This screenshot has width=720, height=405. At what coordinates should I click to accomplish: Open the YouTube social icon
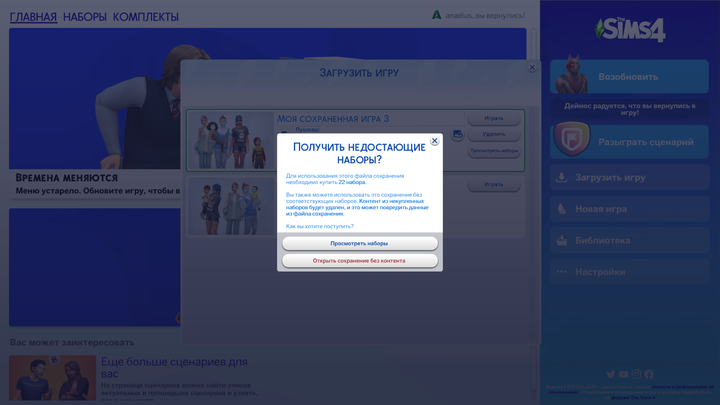pyautogui.click(x=623, y=374)
